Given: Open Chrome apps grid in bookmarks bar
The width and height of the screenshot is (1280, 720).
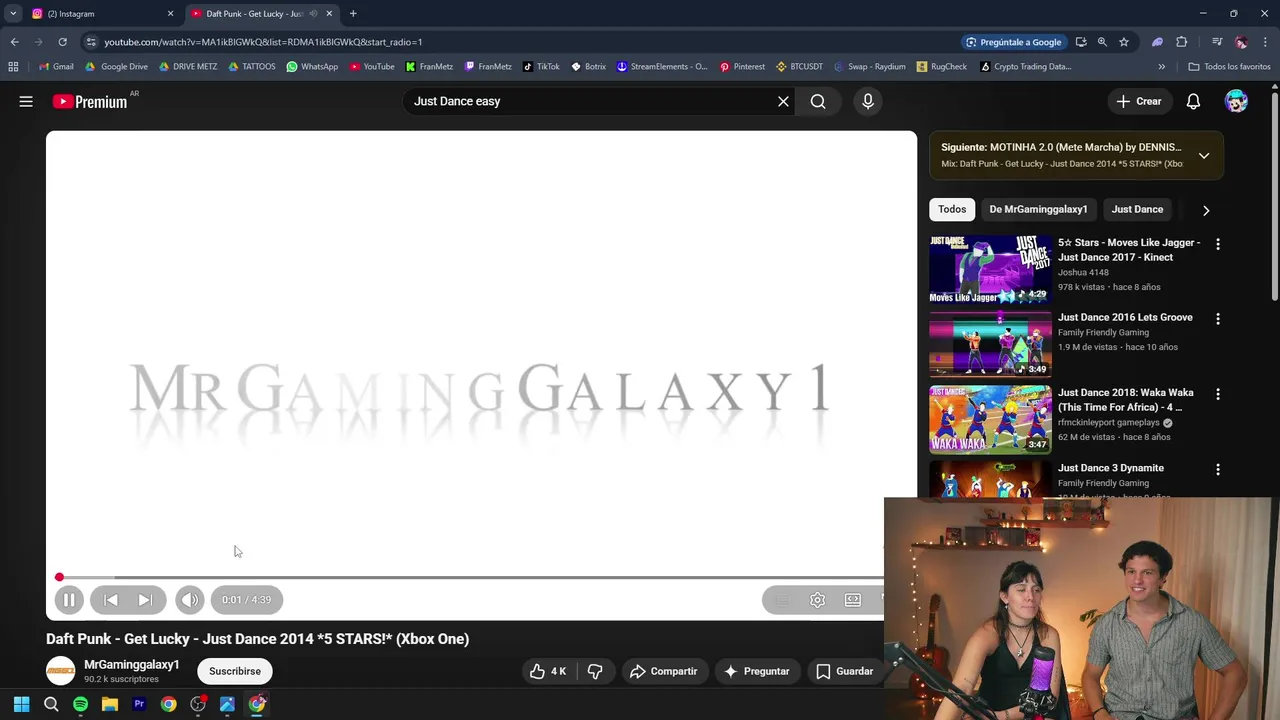Looking at the screenshot, I should 13,67.
